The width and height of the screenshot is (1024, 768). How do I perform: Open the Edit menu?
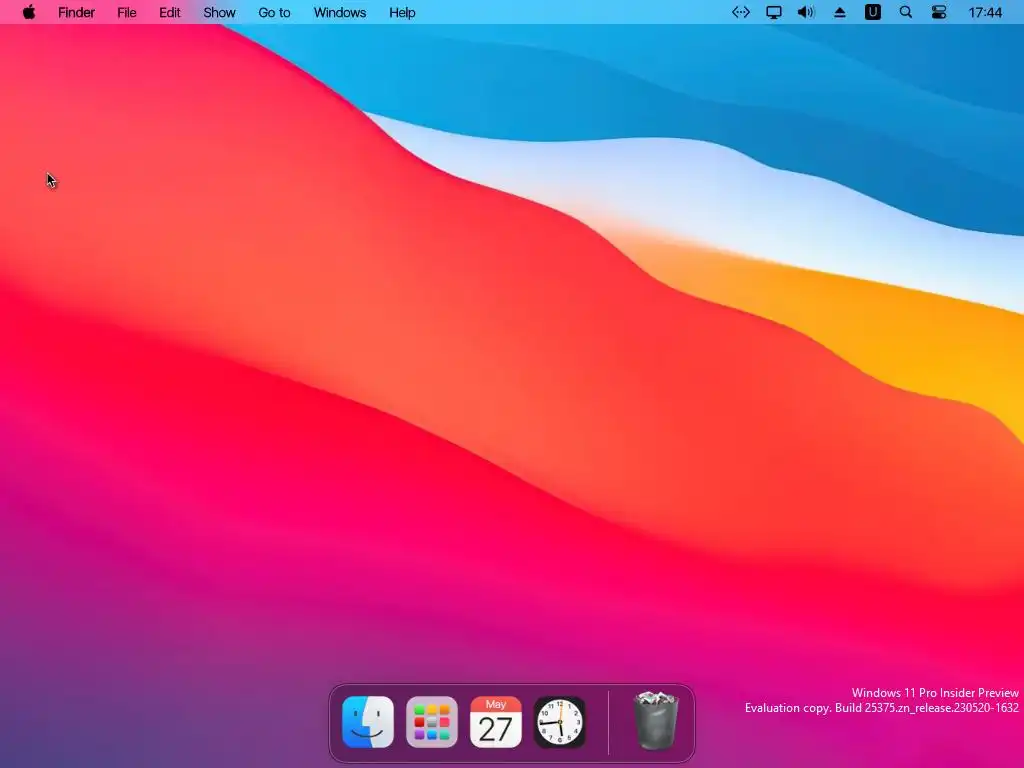170,12
